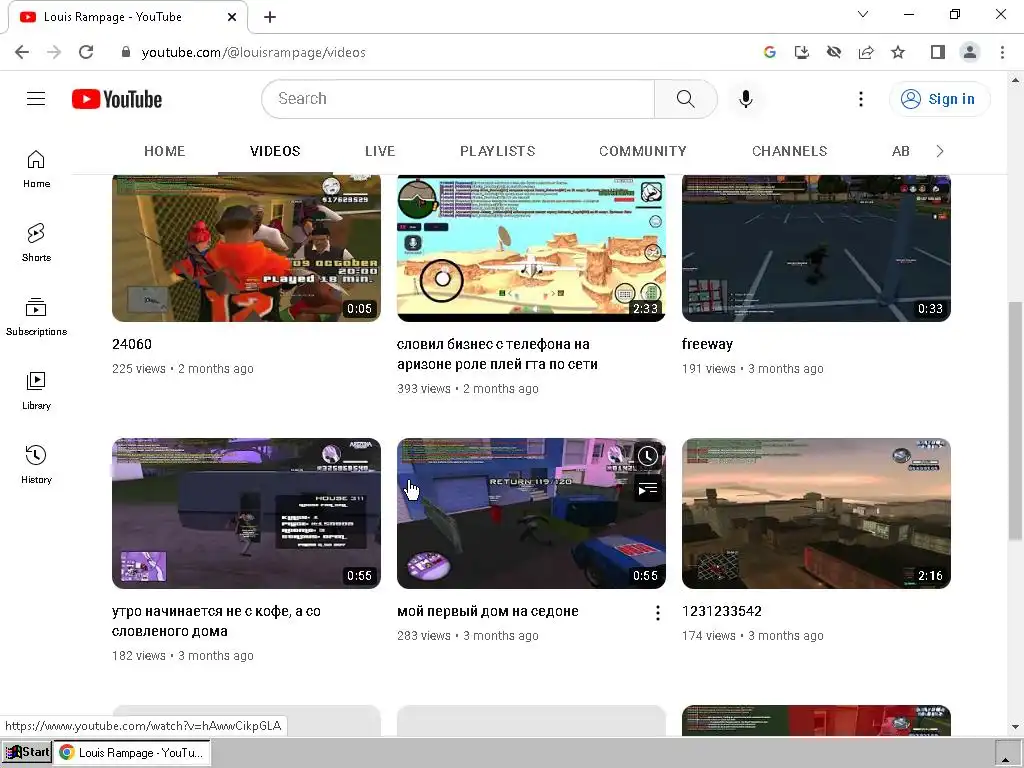Open the Chrome profile avatar
This screenshot has width=1024, height=768.
pyautogui.click(x=970, y=52)
